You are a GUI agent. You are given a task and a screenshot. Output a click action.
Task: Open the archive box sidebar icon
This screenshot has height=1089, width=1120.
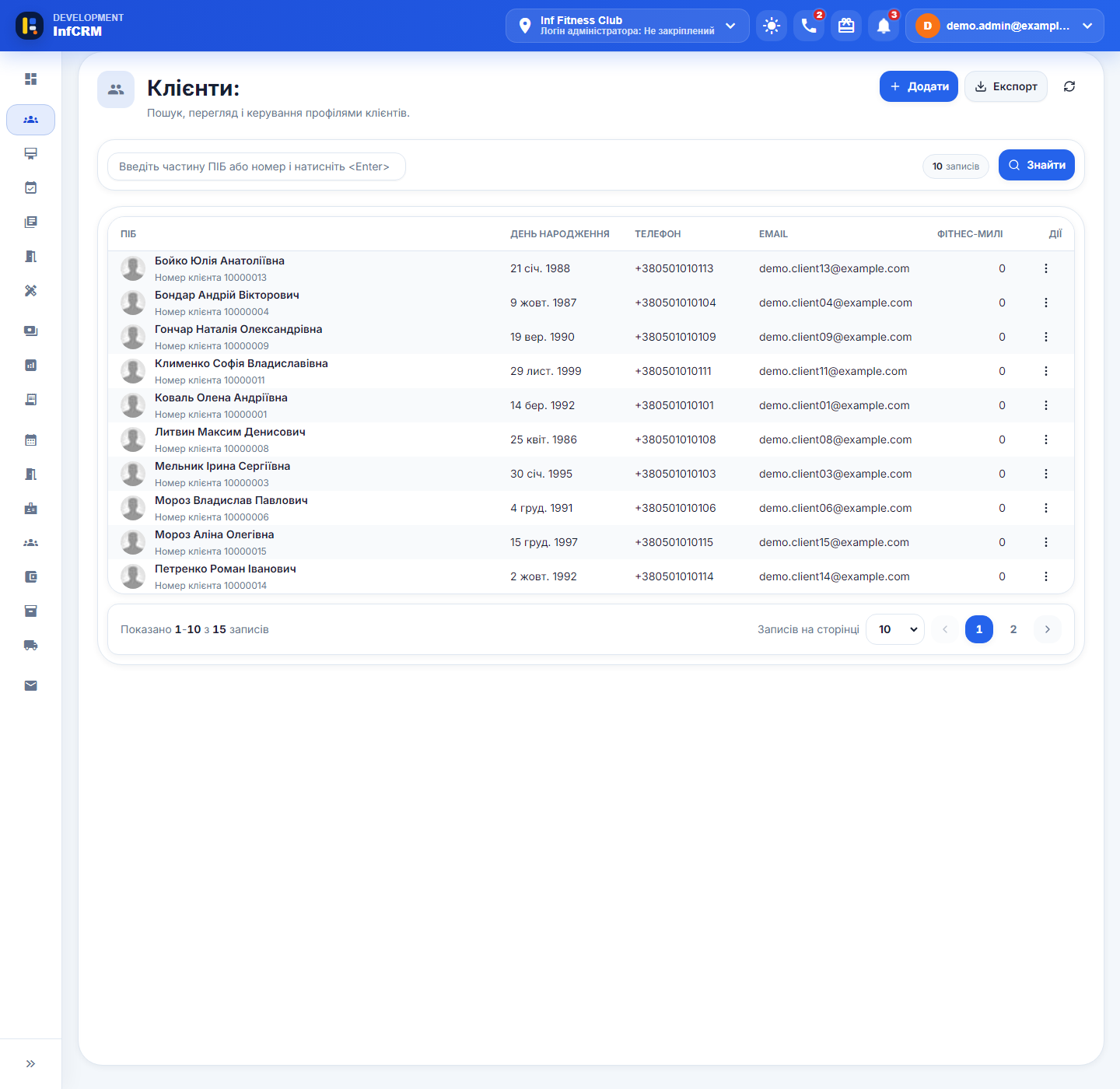click(x=30, y=611)
